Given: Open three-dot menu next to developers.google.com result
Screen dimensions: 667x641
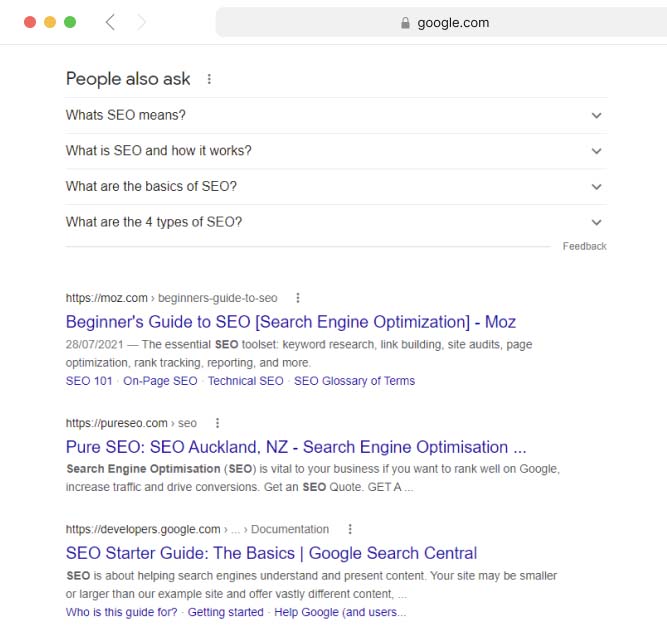Looking at the screenshot, I should [349, 529].
